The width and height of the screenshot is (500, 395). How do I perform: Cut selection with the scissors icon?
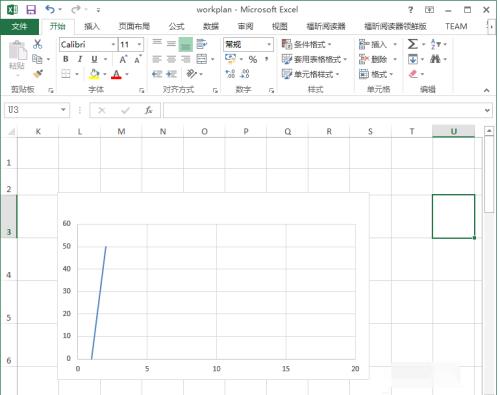(x=37, y=44)
